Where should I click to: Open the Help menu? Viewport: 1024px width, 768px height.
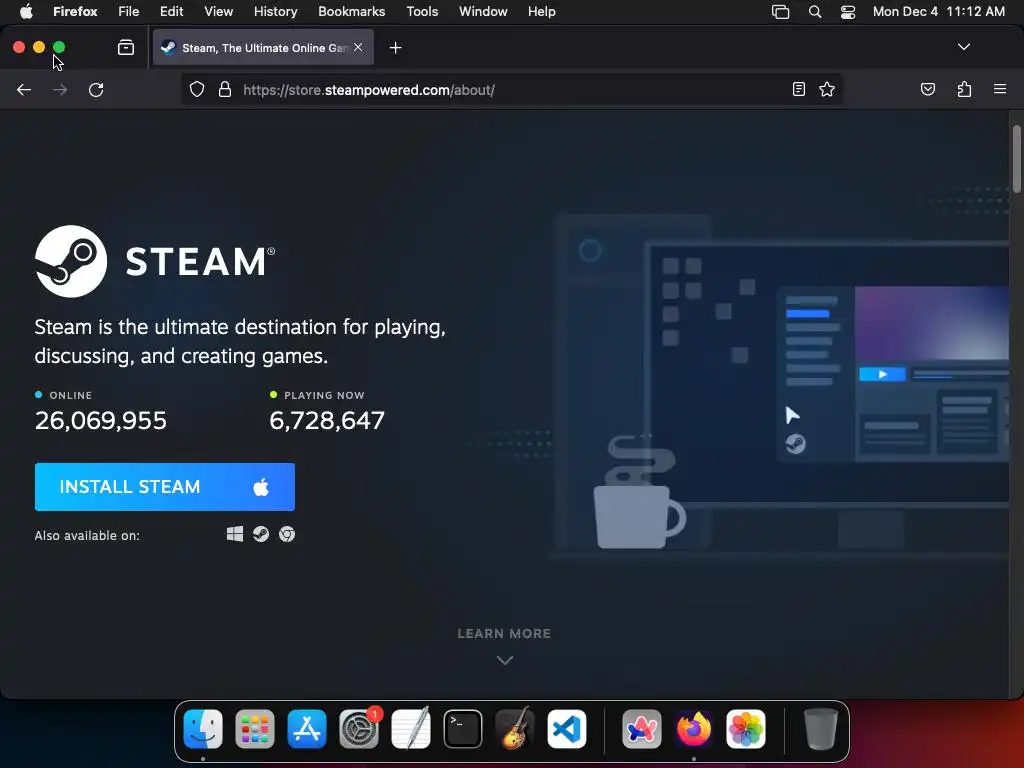pos(541,11)
